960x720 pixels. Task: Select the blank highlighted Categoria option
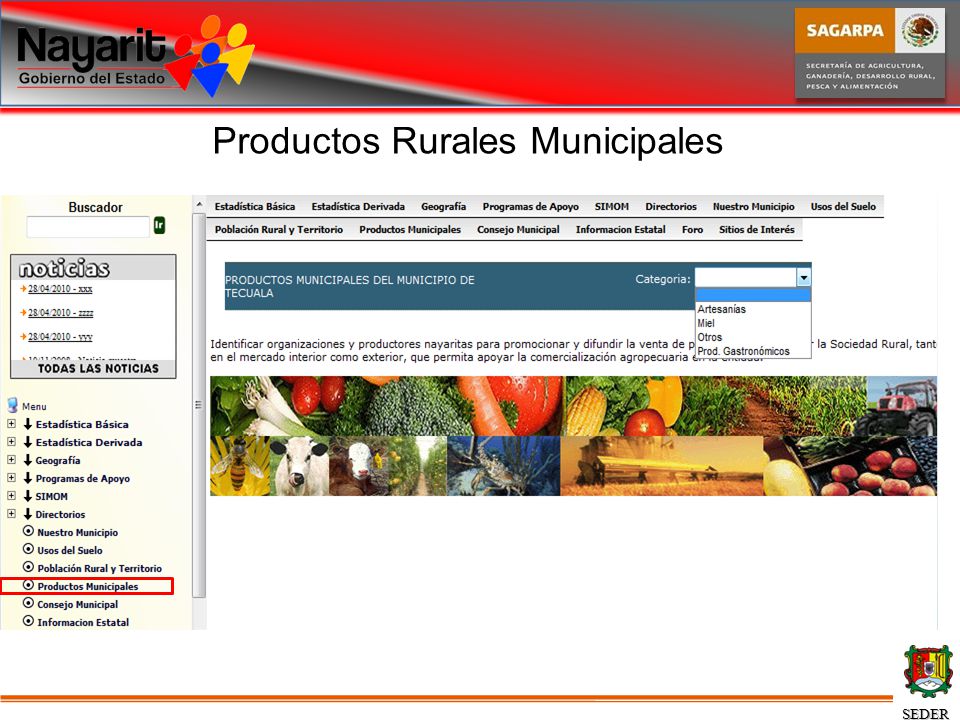[x=753, y=295]
